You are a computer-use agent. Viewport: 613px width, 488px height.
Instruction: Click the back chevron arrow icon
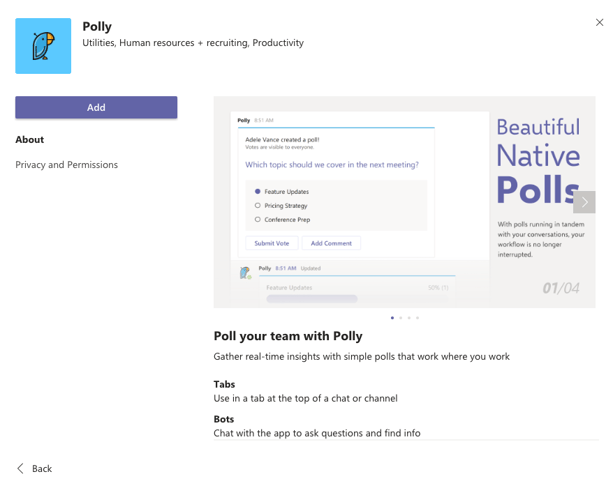point(21,468)
